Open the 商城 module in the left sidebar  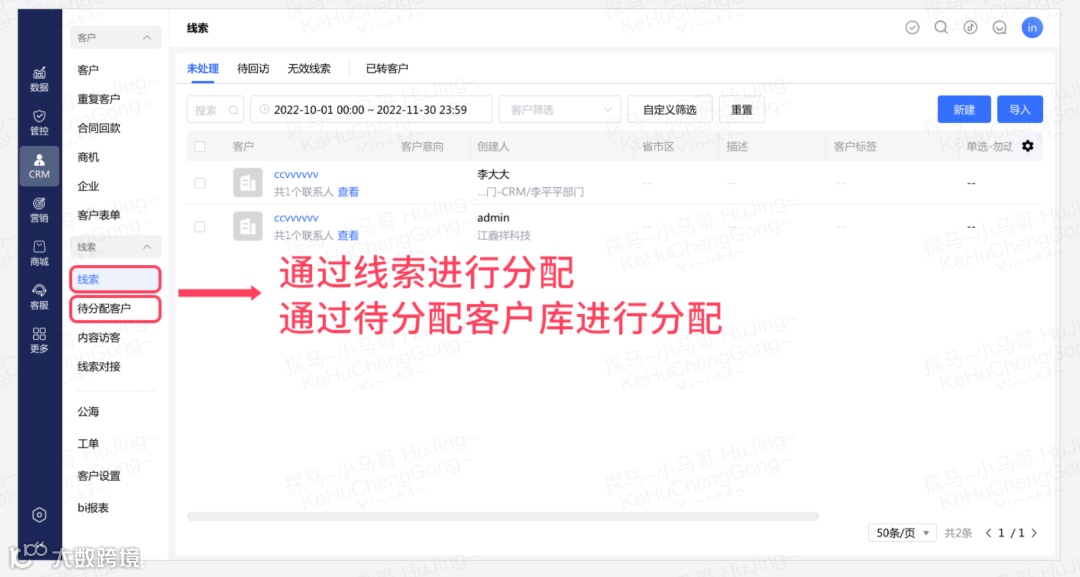(39, 252)
